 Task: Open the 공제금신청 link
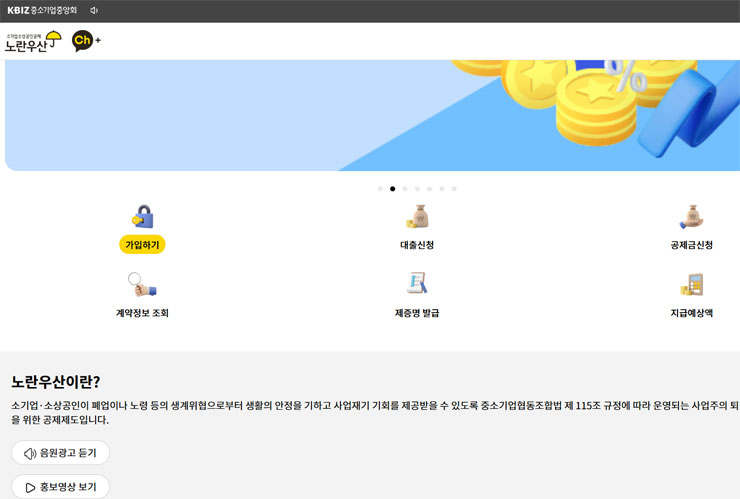click(692, 245)
